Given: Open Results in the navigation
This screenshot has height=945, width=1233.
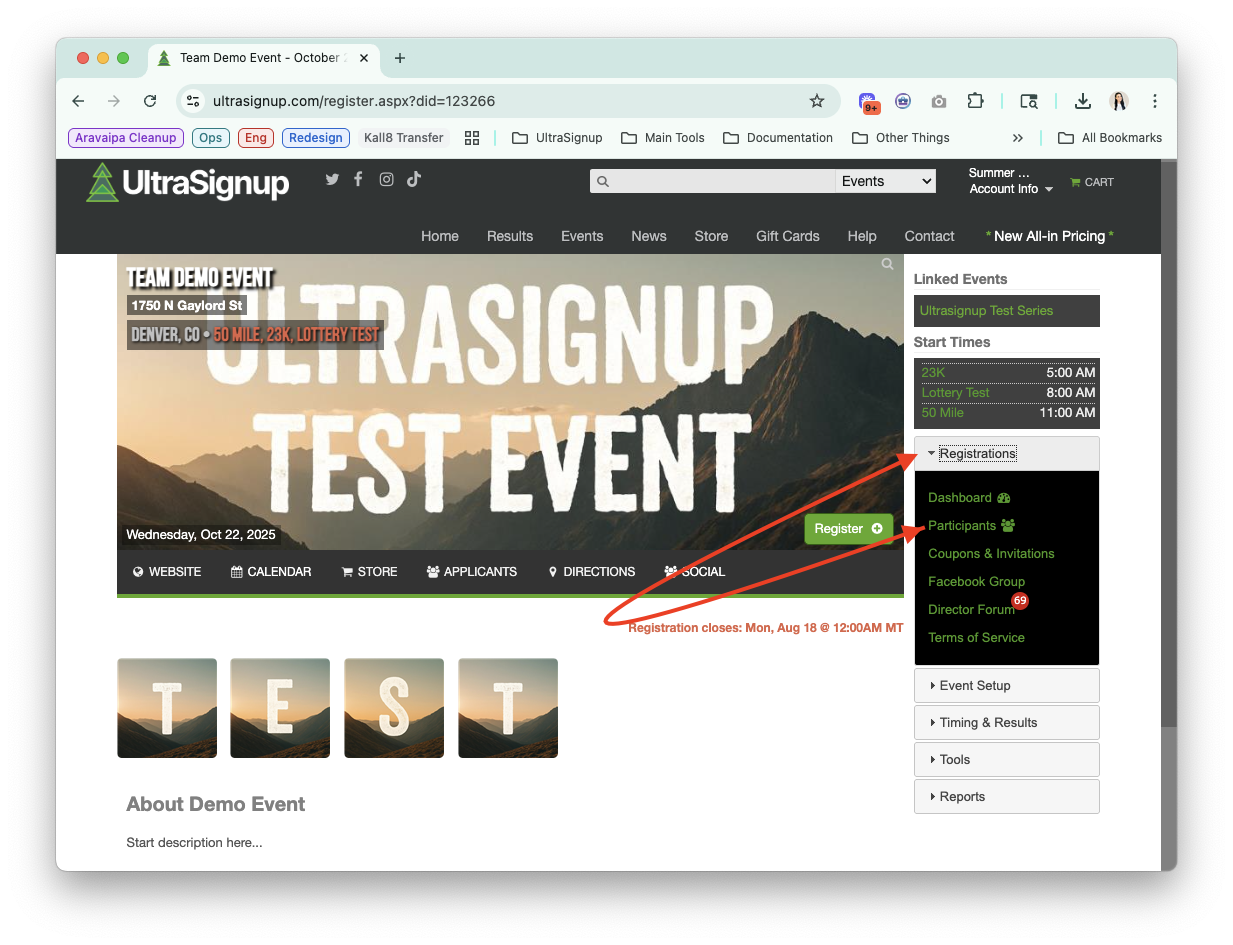Looking at the screenshot, I should pyautogui.click(x=510, y=236).
